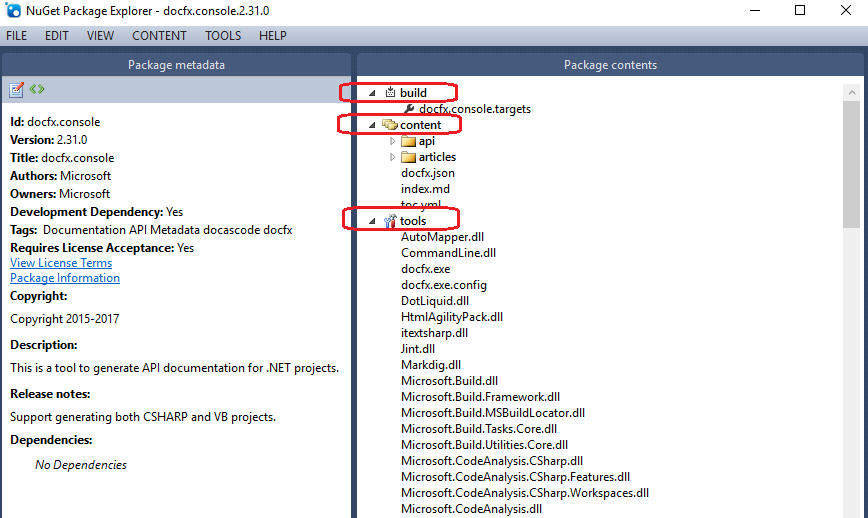Collapse the build folder node
Viewport: 868px width, 518px height.
coord(372,93)
